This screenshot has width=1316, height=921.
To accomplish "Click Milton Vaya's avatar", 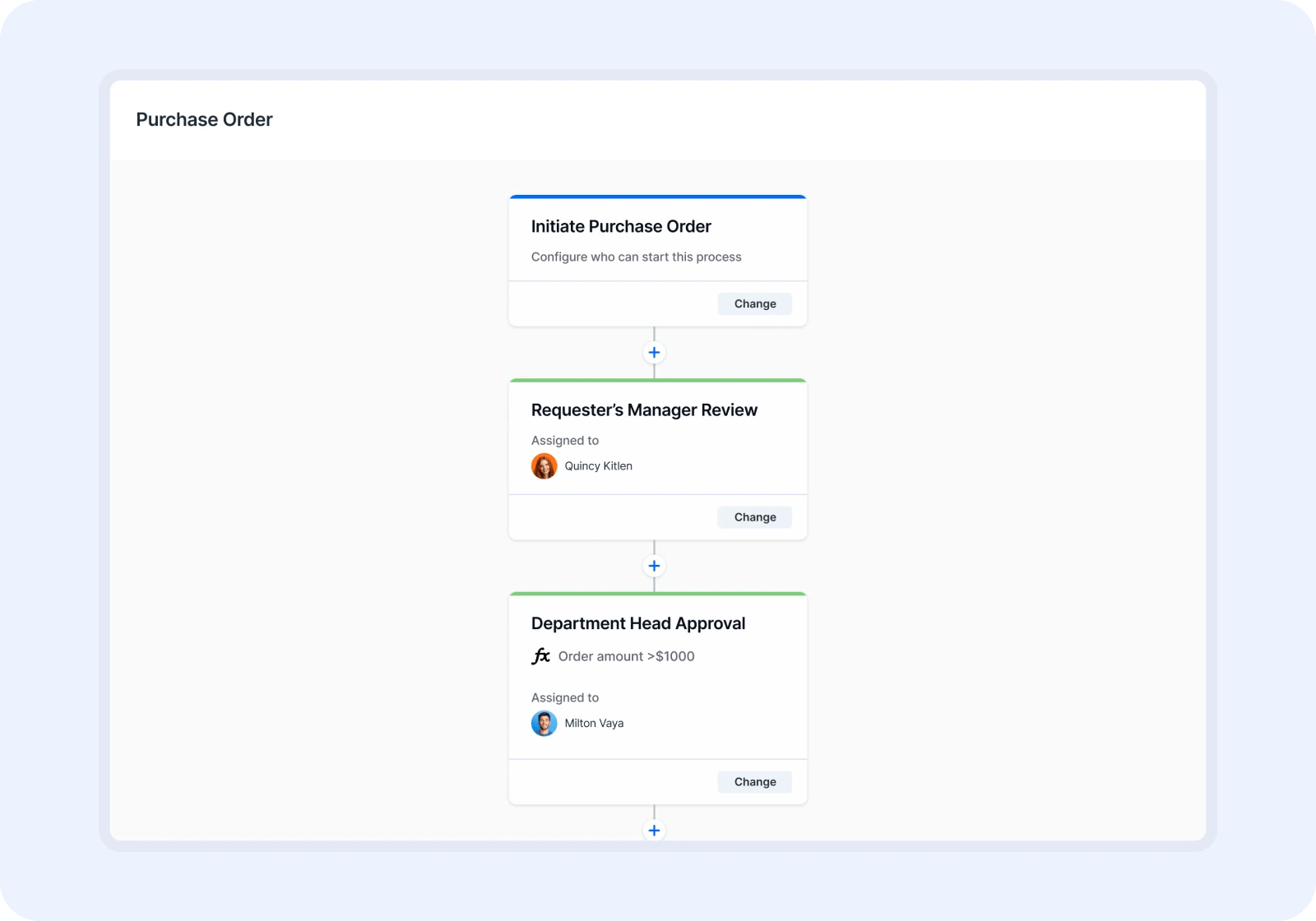I will (544, 724).
